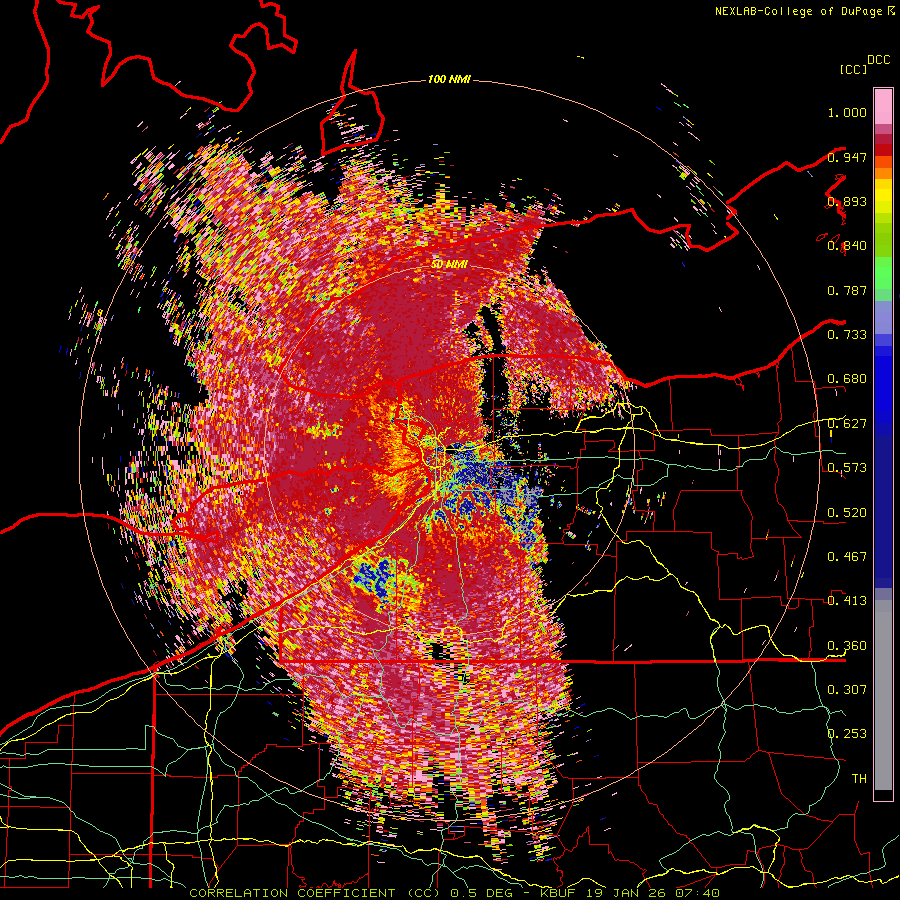
Task: Click the "[CC]" legend unit label
Action: [853, 69]
